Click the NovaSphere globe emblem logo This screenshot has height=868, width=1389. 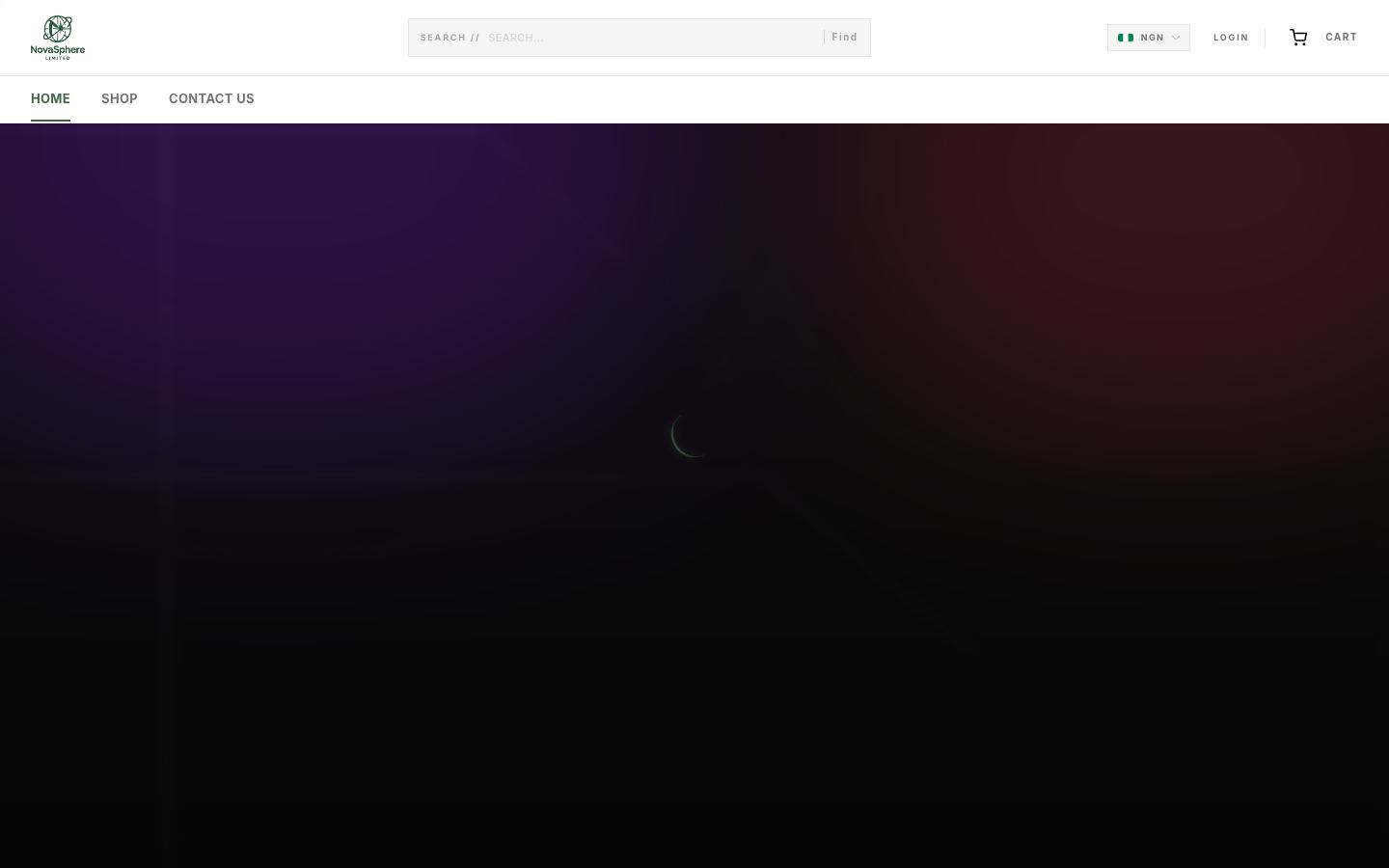click(x=58, y=29)
